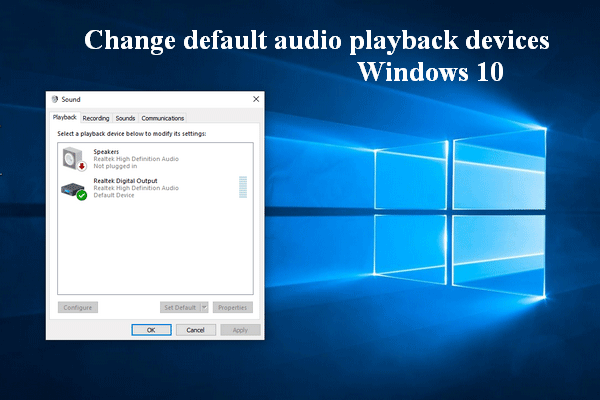This screenshot has width=600, height=400.
Task: Select the Speakers device icon
Action: tap(72, 156)
